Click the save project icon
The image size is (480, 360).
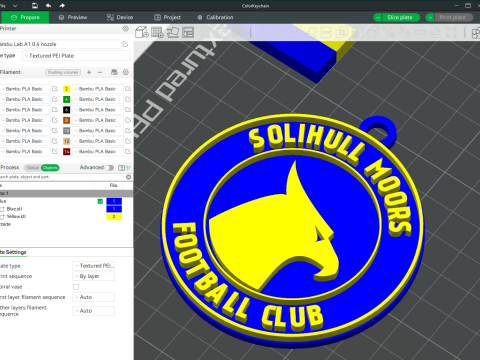click(35, 6)
